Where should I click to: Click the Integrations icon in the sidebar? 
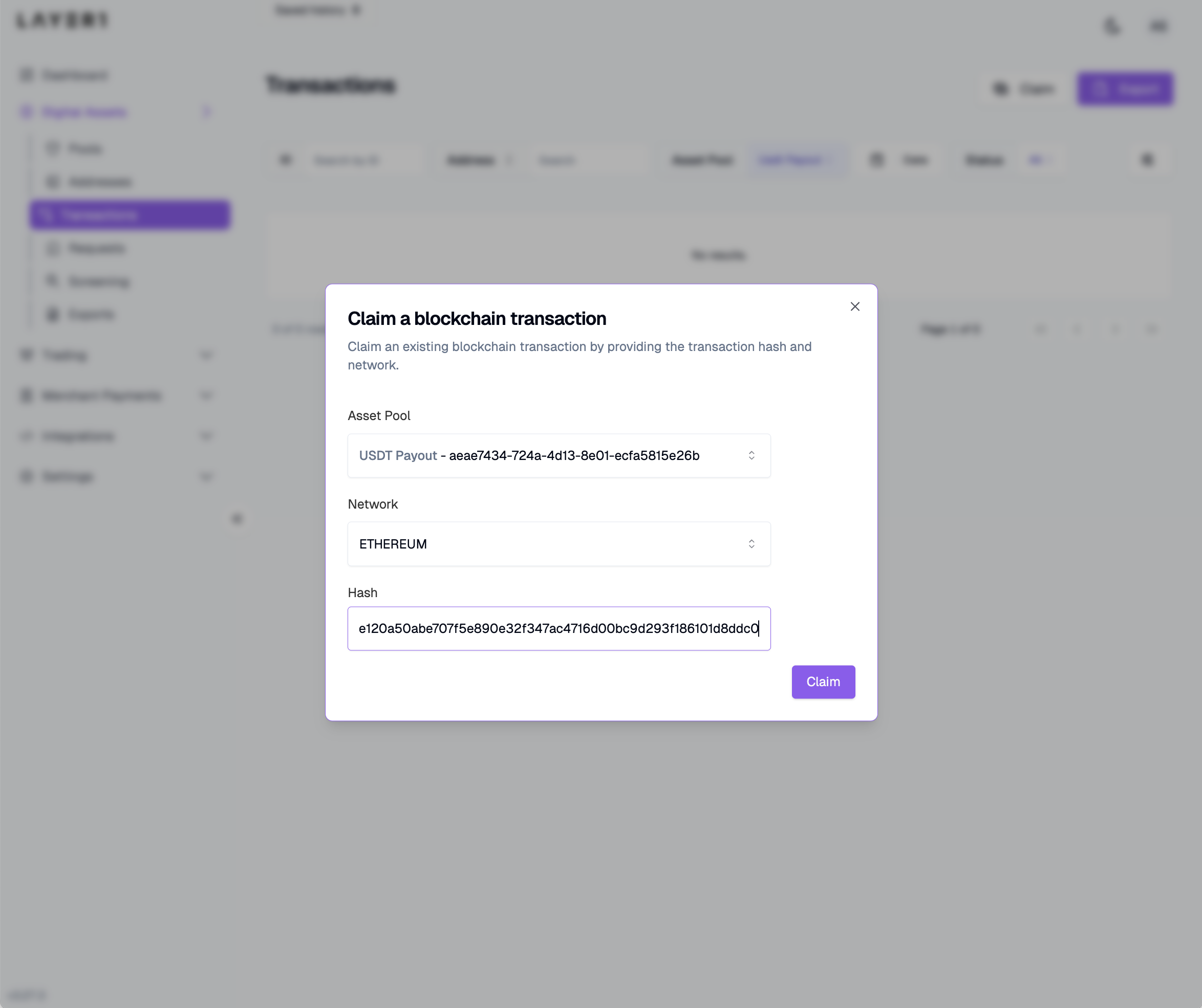click(x=26, y=436)
